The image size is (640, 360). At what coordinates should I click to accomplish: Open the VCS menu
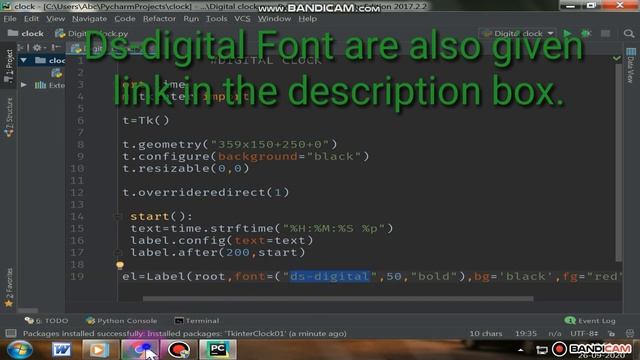click(242, 19)
